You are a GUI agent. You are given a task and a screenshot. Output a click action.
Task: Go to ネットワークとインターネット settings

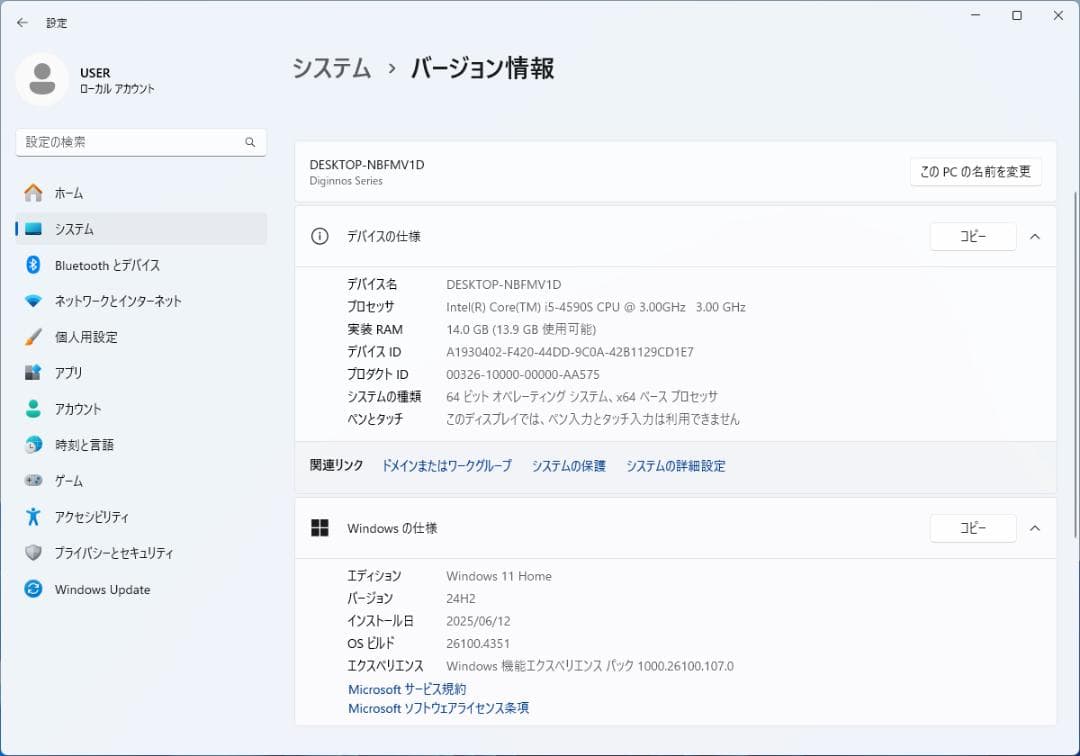tap(141, 301)
